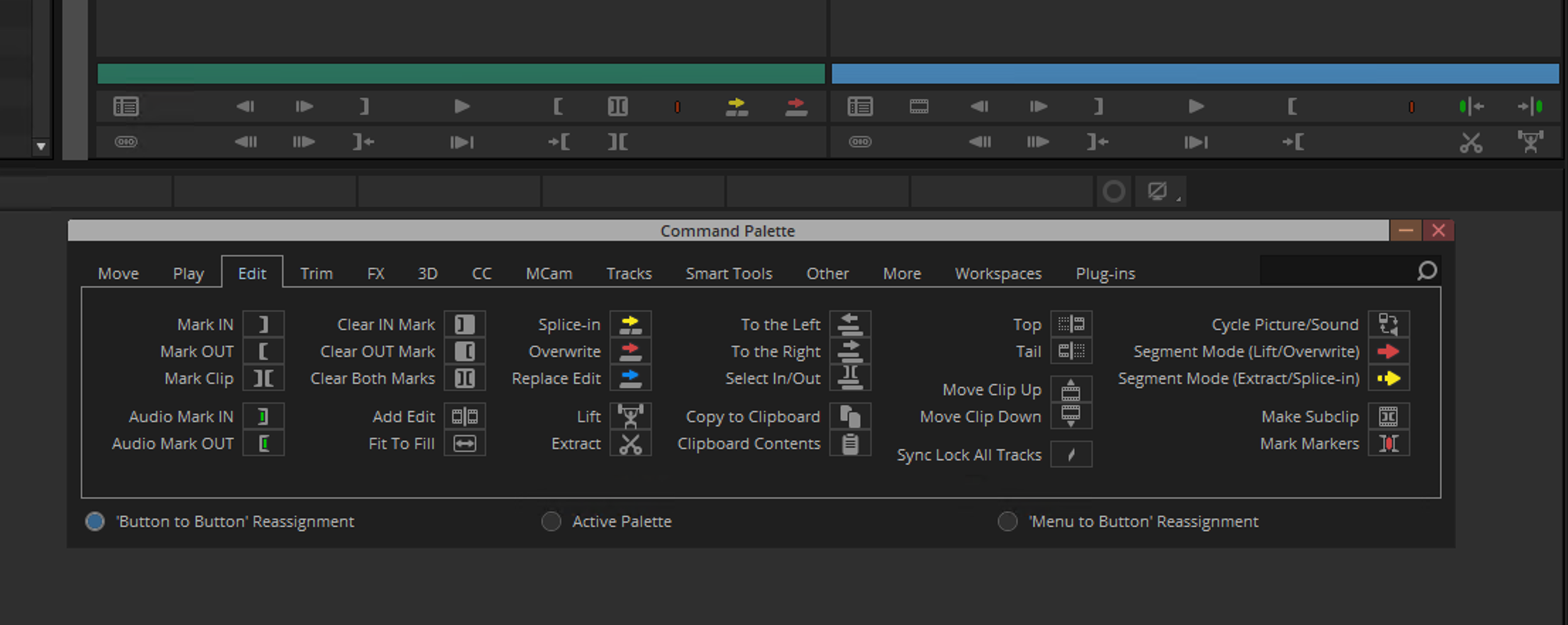Screen dimensions: 1568x625
Task: Click the Copy to Clipboard icon
Action: coord(850,417)
